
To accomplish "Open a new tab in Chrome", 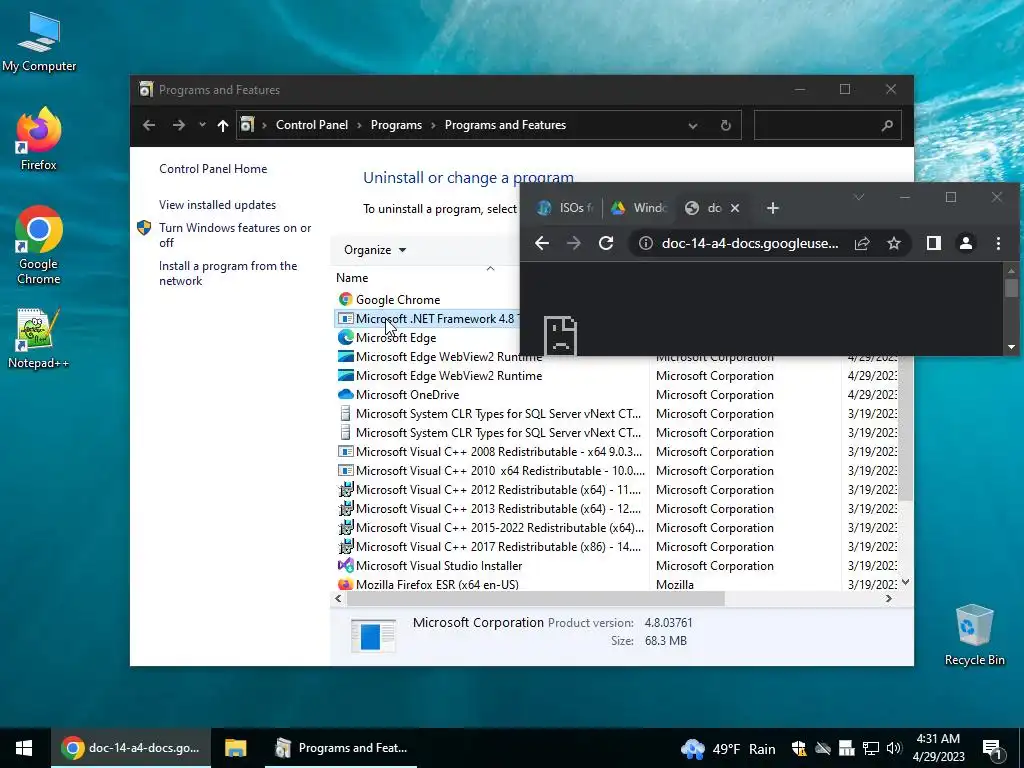I will coord(773,208).
